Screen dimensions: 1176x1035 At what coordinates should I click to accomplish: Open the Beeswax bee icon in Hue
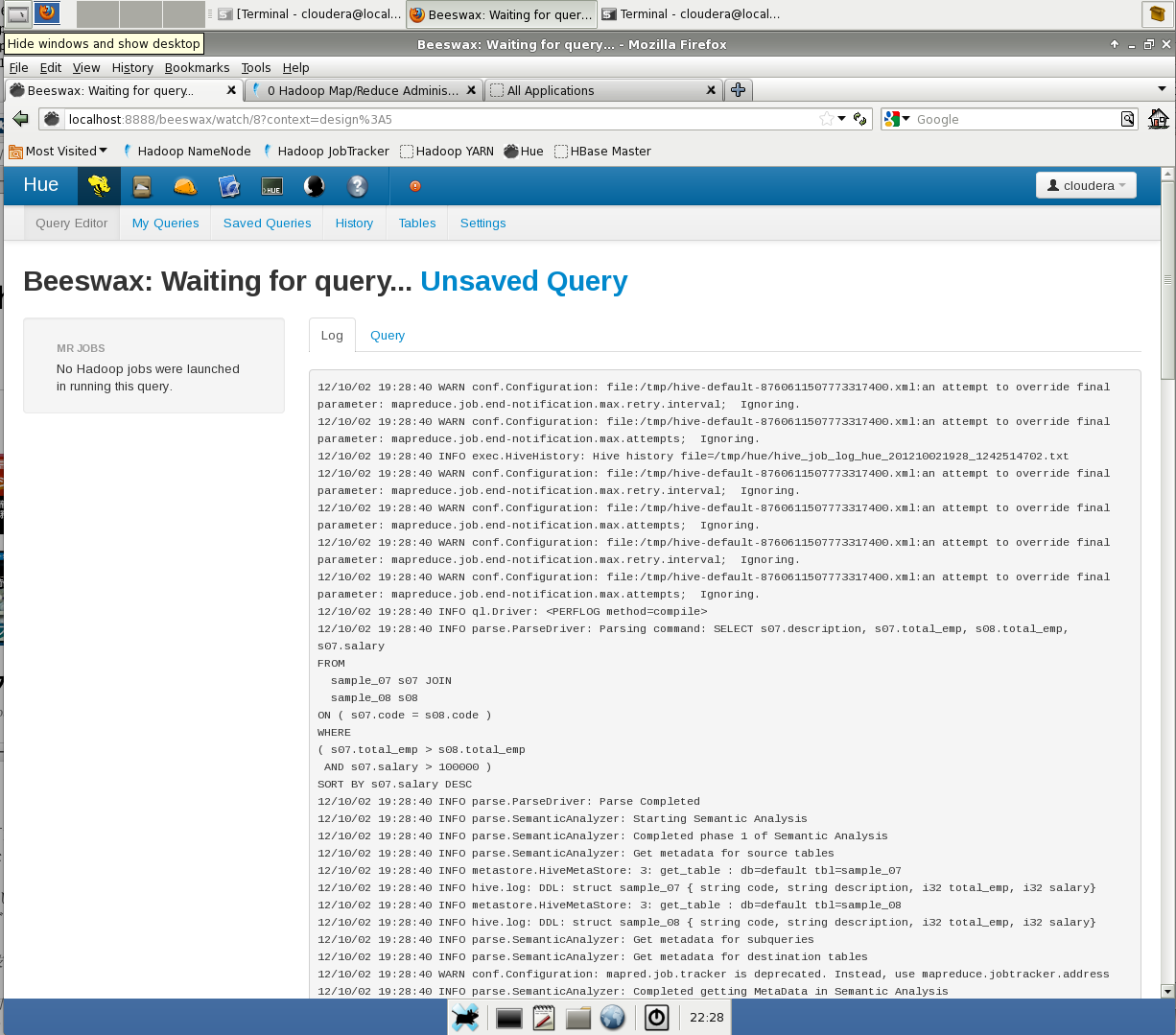(x=99, y=186)
